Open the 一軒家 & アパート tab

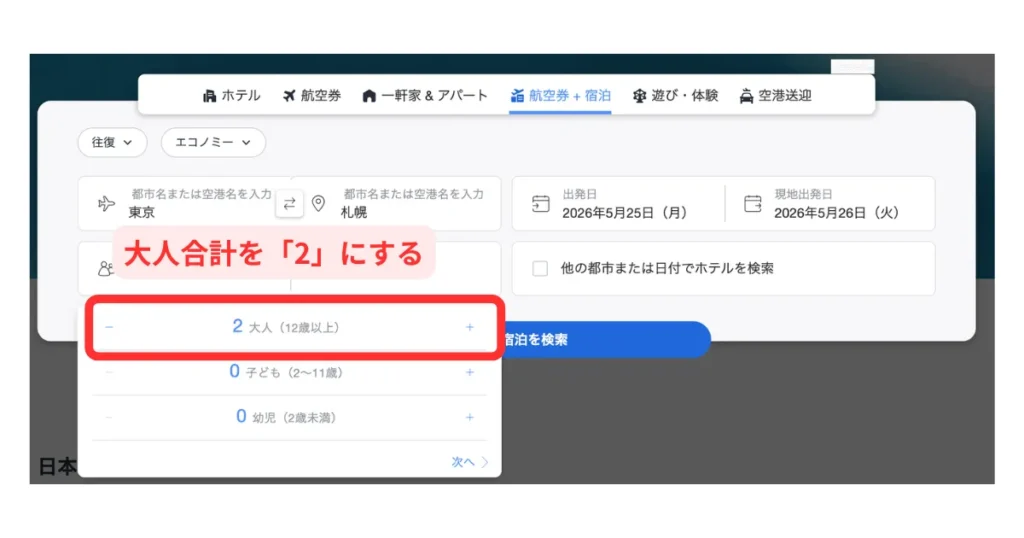(425, 96)
